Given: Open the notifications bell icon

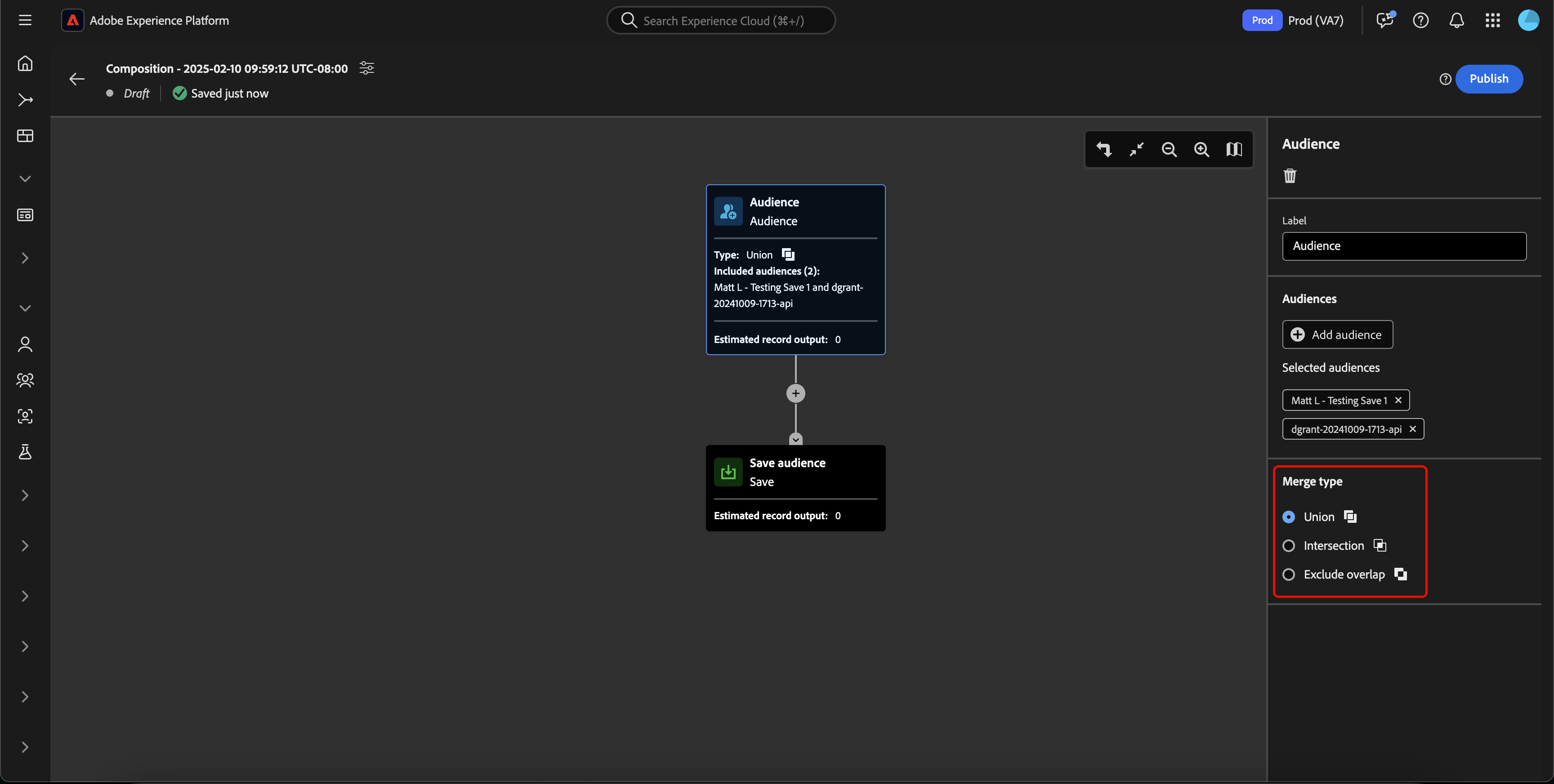Looking at the screenshot, I should (1456, 21).
